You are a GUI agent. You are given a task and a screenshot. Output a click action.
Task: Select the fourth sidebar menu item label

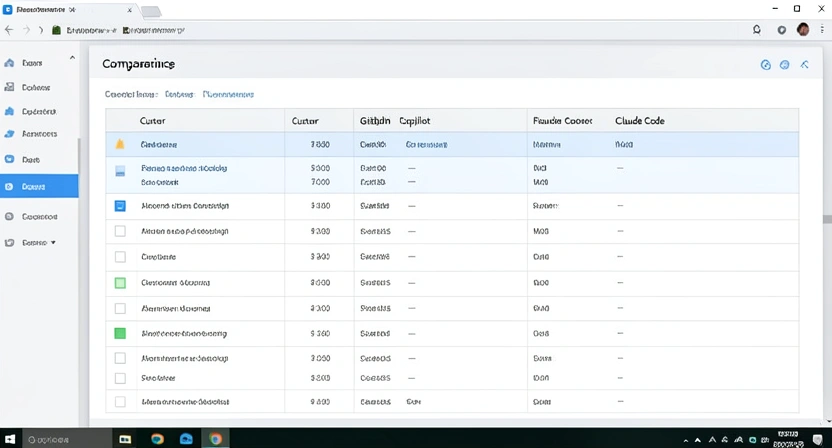tap(39, 134)
